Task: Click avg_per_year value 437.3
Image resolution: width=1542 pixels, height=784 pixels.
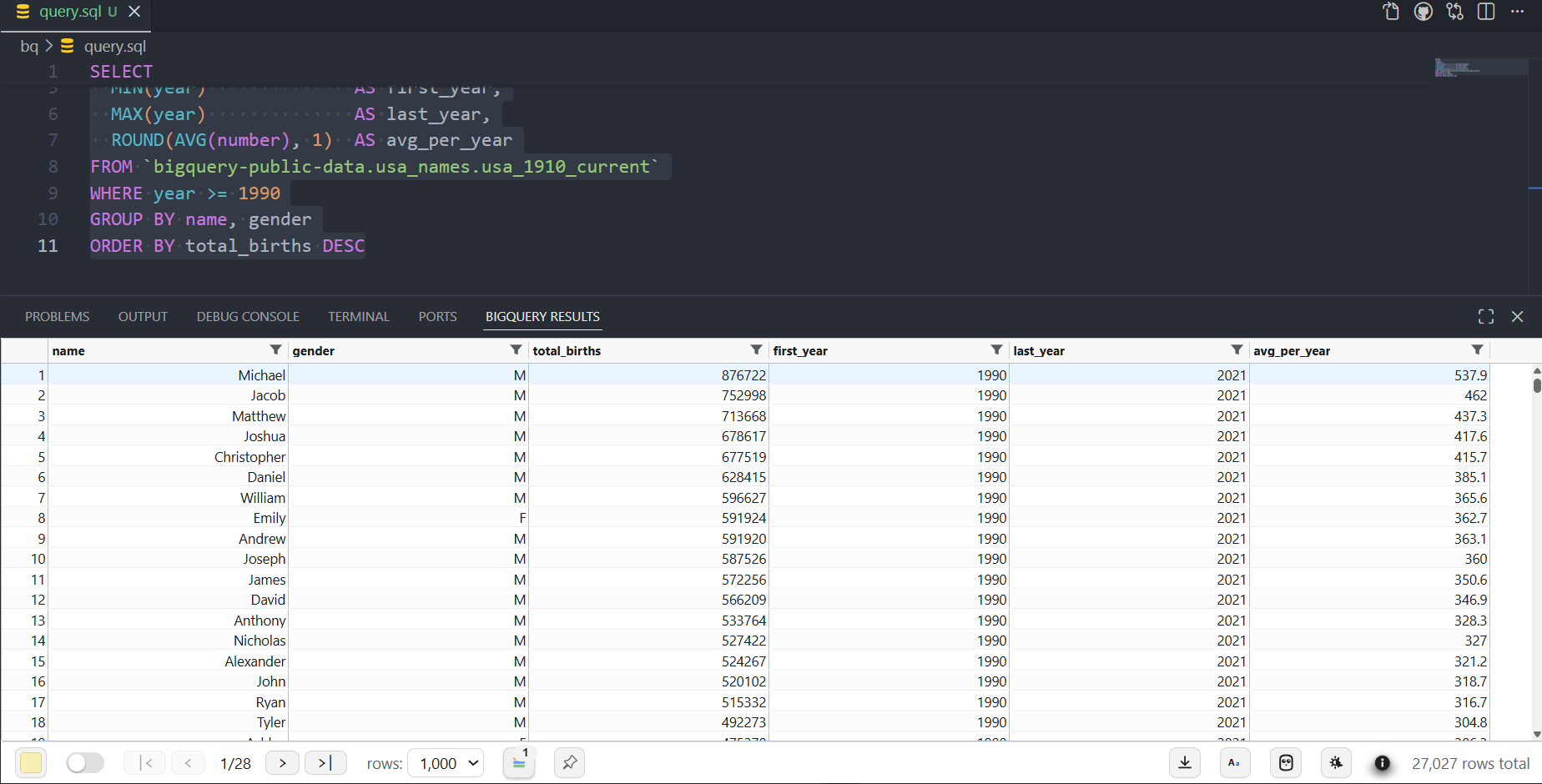Action: (x=1470, y=416)
